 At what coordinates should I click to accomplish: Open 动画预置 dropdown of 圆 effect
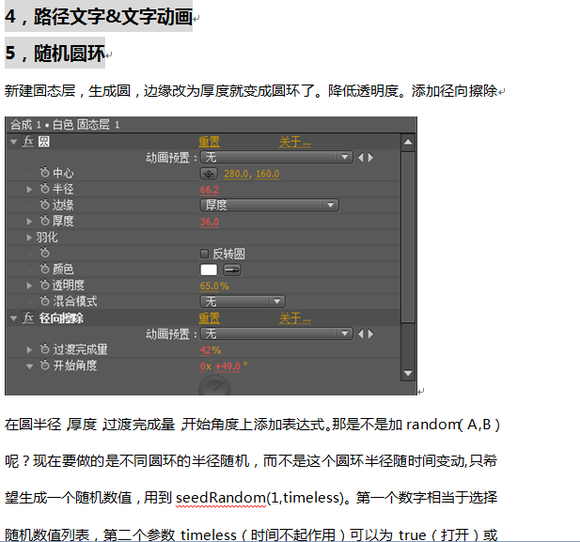click(x=276, y=158)
